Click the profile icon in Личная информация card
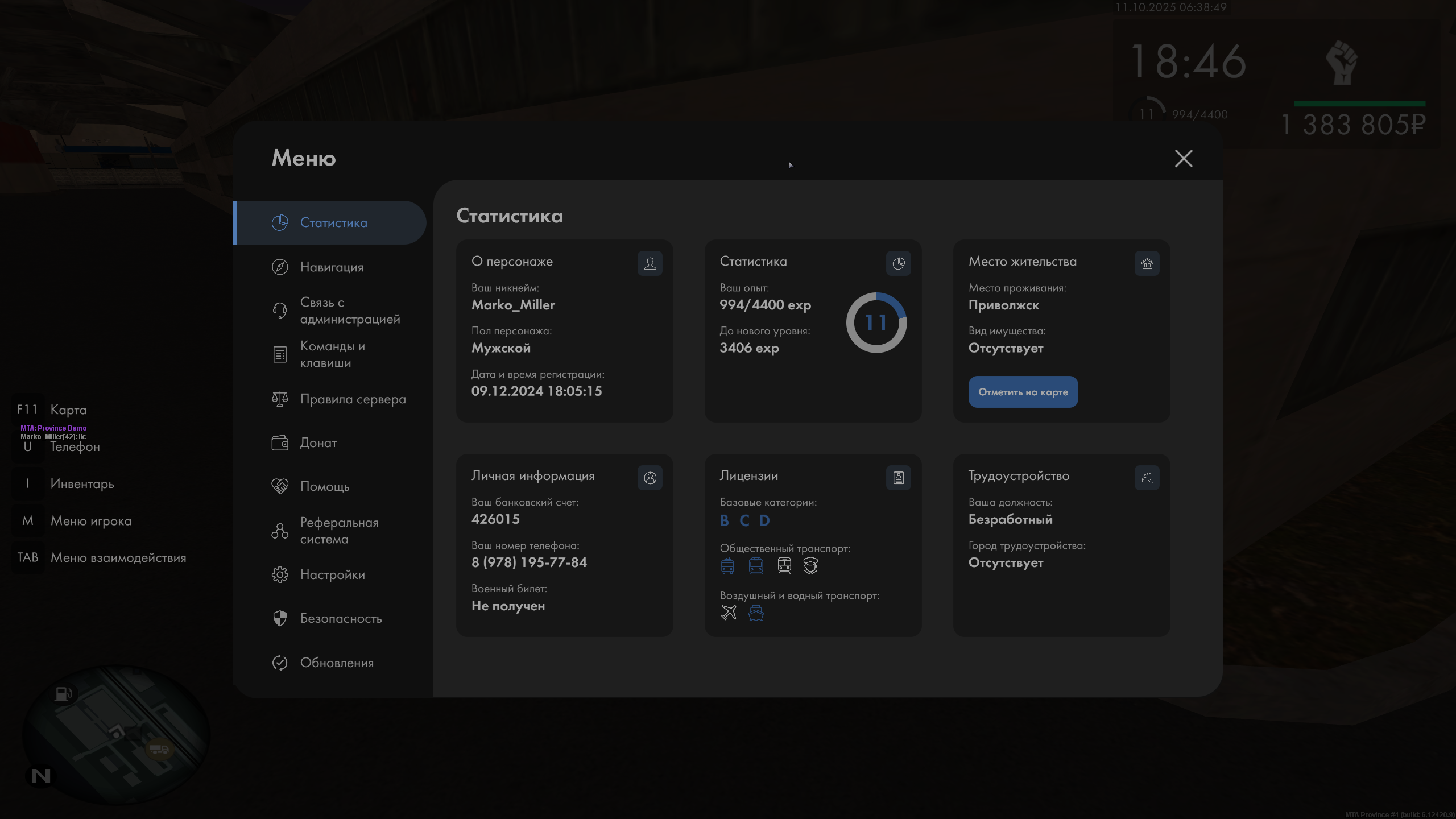Screen dimensions: 1456x819 click(x=650, y=478)
